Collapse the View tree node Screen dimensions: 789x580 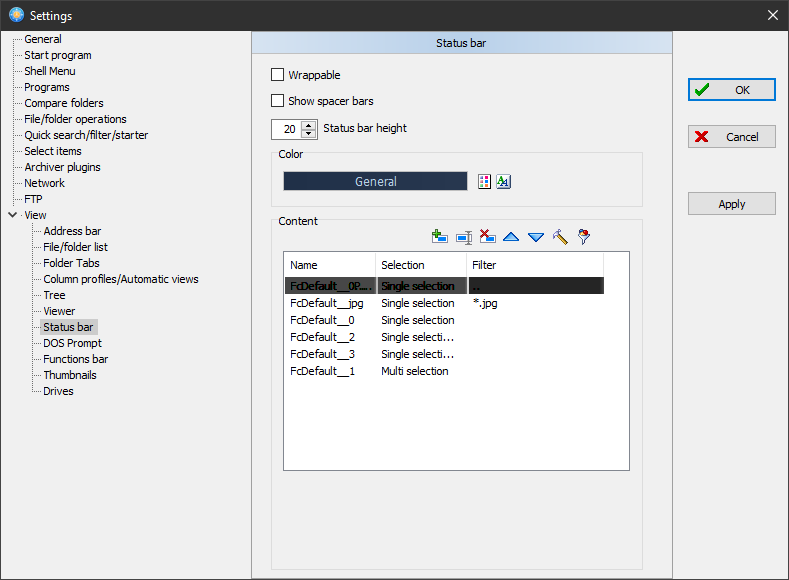click(12, 215)
